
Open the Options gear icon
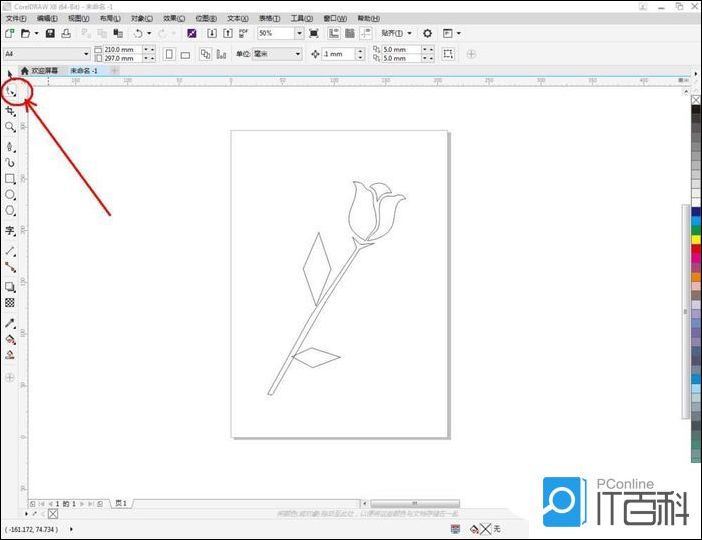pyautogui.click(x=427, y=33)
